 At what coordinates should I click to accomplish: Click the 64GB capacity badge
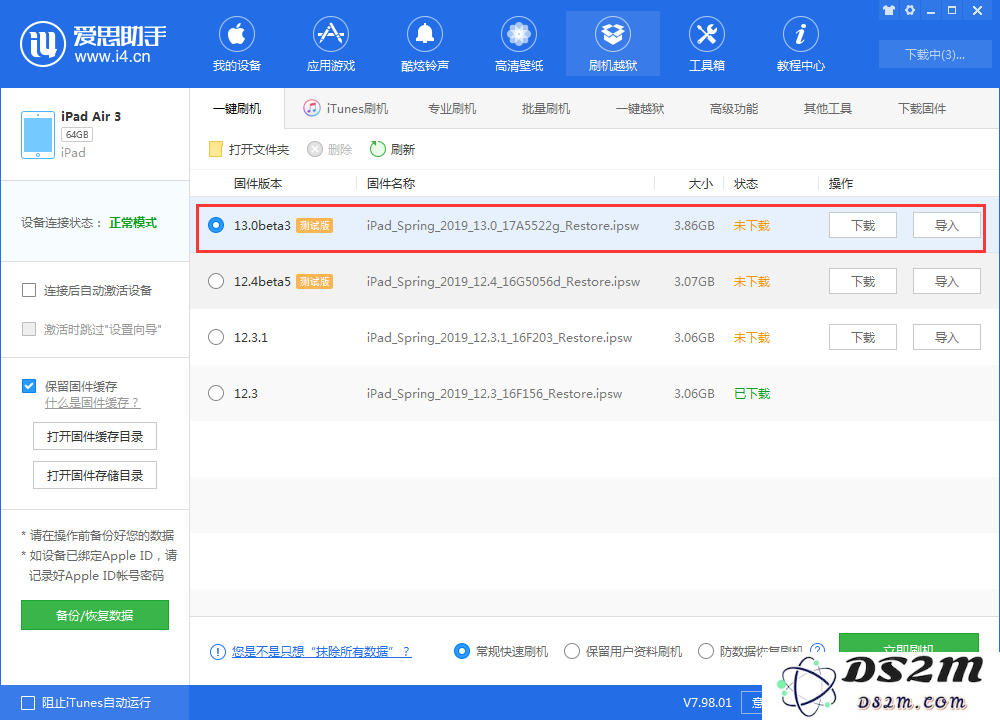[x=77, y=135]
